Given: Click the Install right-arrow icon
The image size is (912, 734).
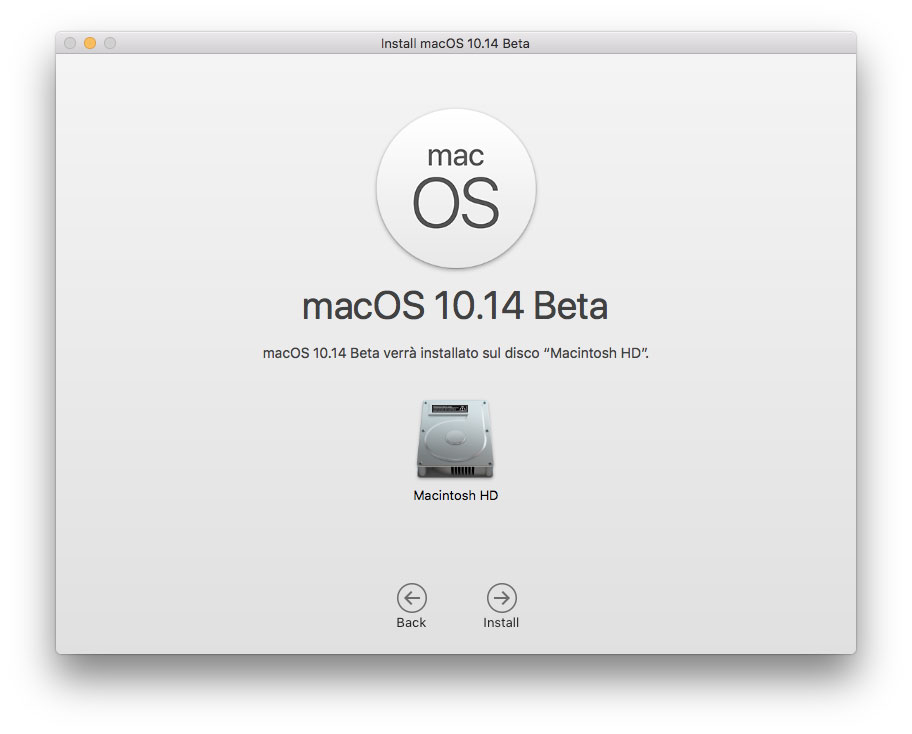Looking at the screenshot, I should (x=501, y=598).
